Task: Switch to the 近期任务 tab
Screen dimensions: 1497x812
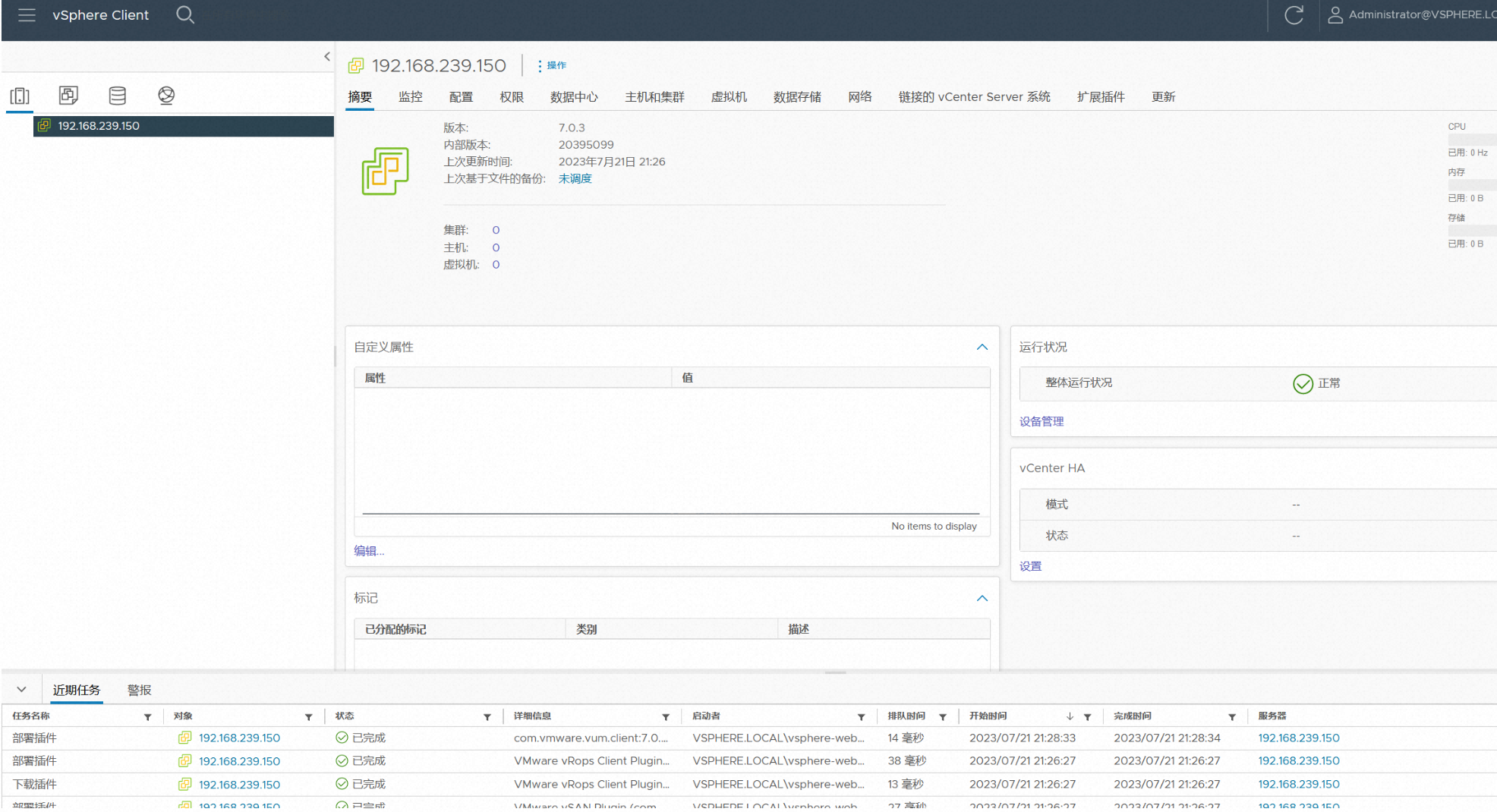Action: (76, 690)
